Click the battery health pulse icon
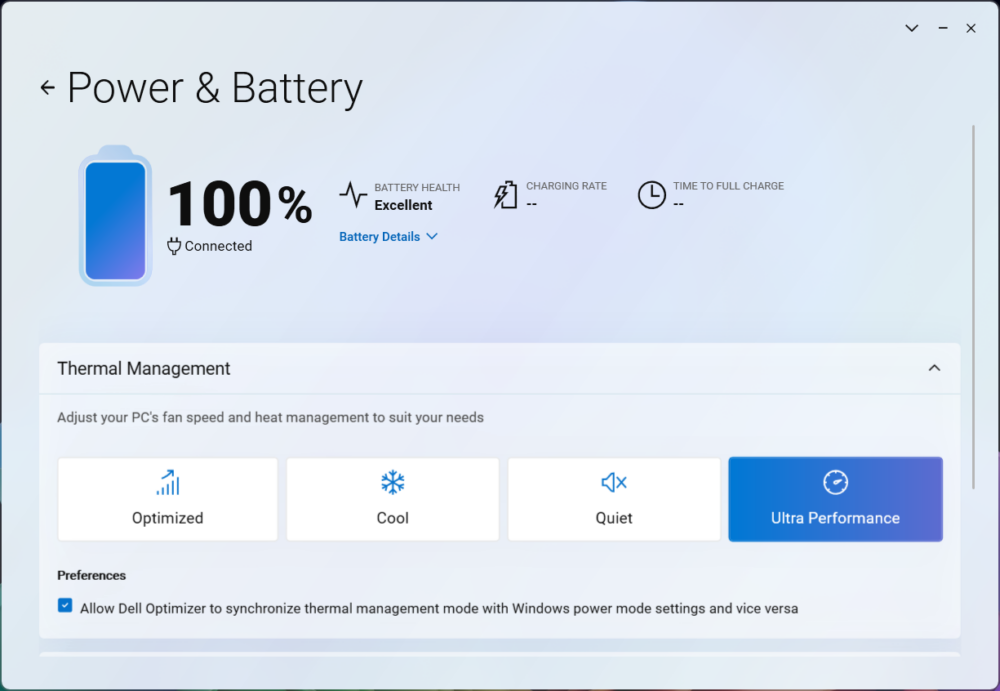Screen dimensions: 1000x691 coord(353,194)
